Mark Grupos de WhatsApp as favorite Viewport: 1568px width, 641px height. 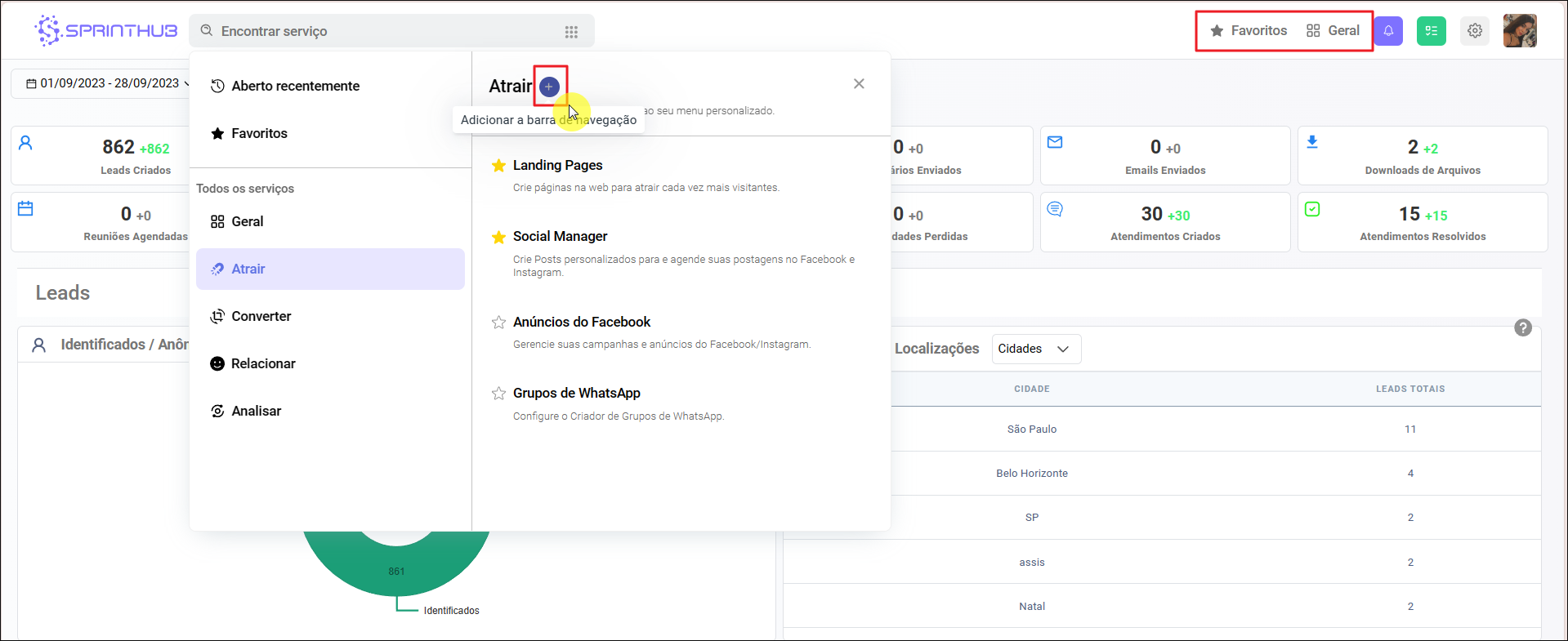tap(498, 394)
